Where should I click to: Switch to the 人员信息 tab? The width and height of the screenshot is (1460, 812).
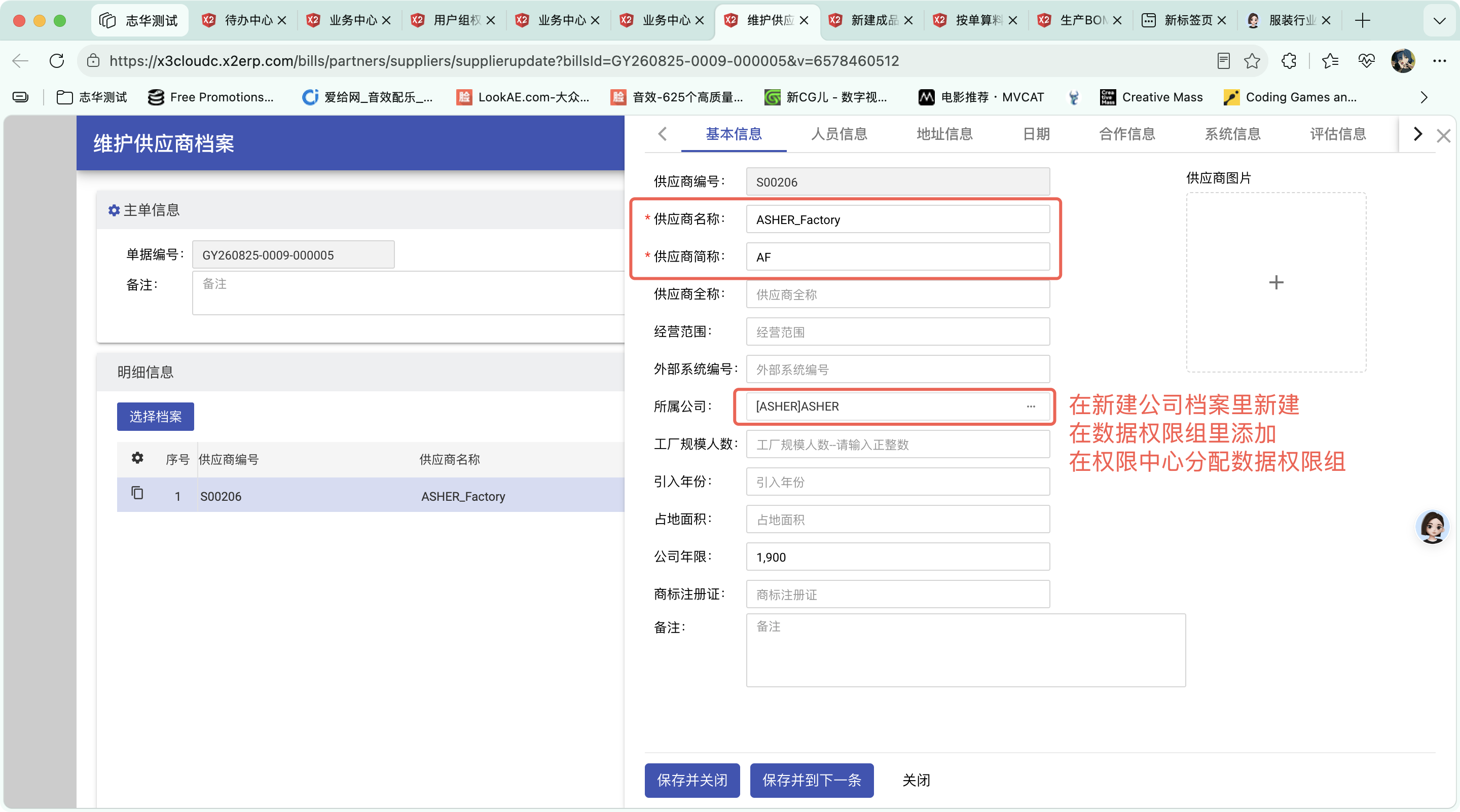coord(838,134)
